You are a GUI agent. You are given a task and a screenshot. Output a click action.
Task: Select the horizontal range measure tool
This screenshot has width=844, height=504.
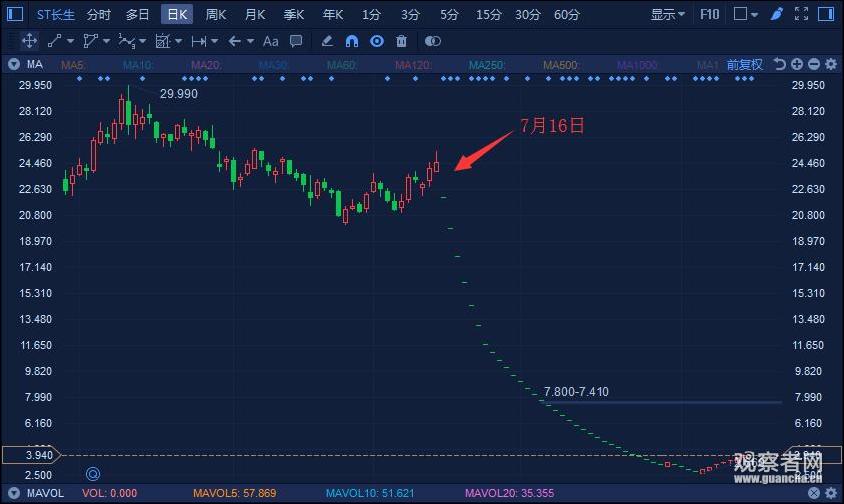point(199,41)
